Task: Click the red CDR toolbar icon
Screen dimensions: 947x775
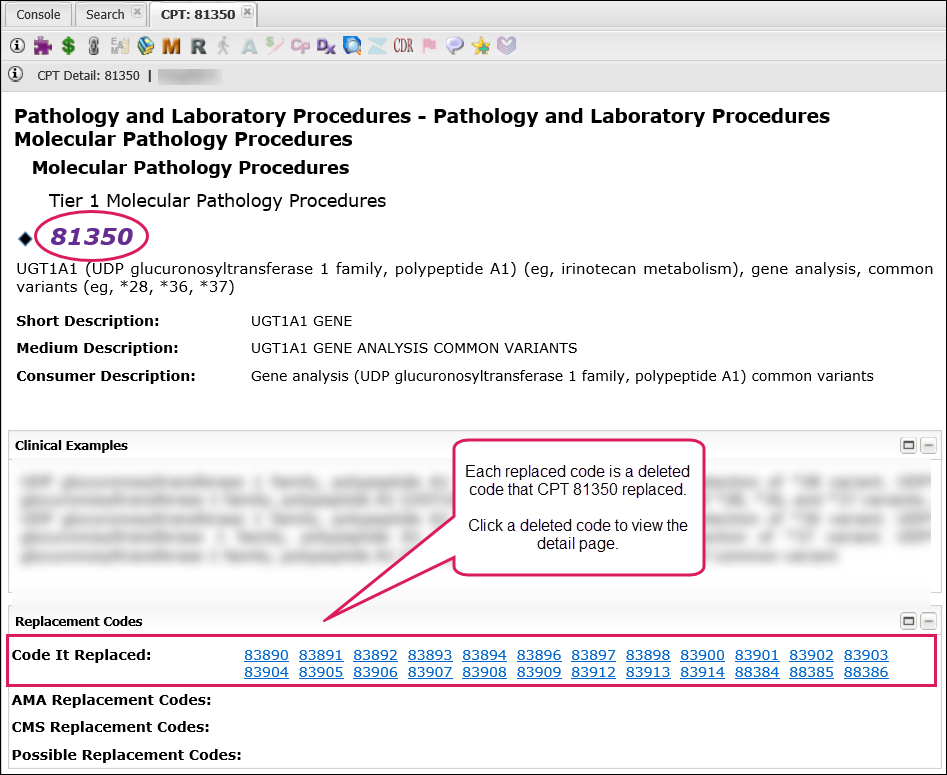Action: pos(403,45)
